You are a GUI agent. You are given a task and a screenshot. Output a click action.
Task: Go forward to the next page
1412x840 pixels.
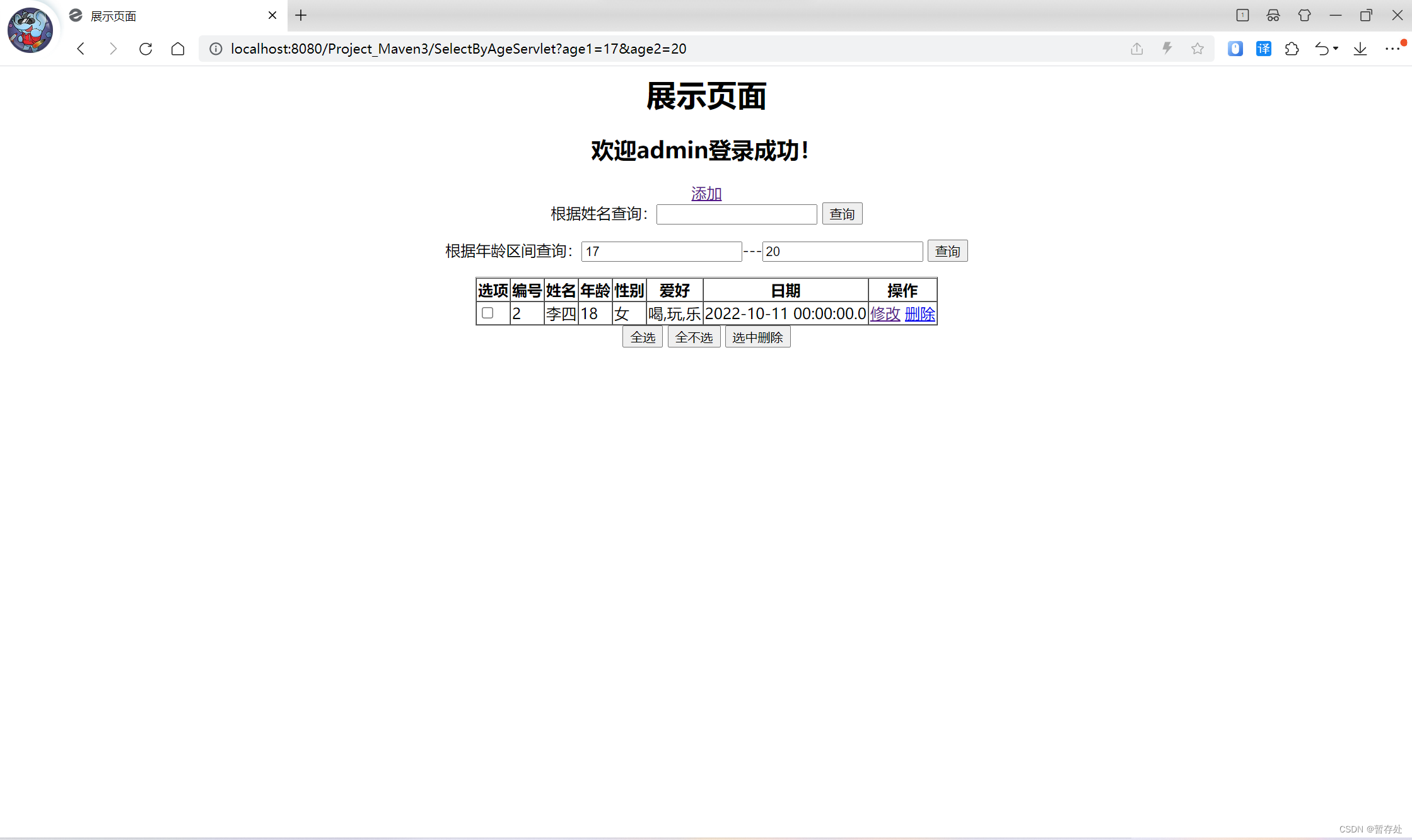coord(113,49)
